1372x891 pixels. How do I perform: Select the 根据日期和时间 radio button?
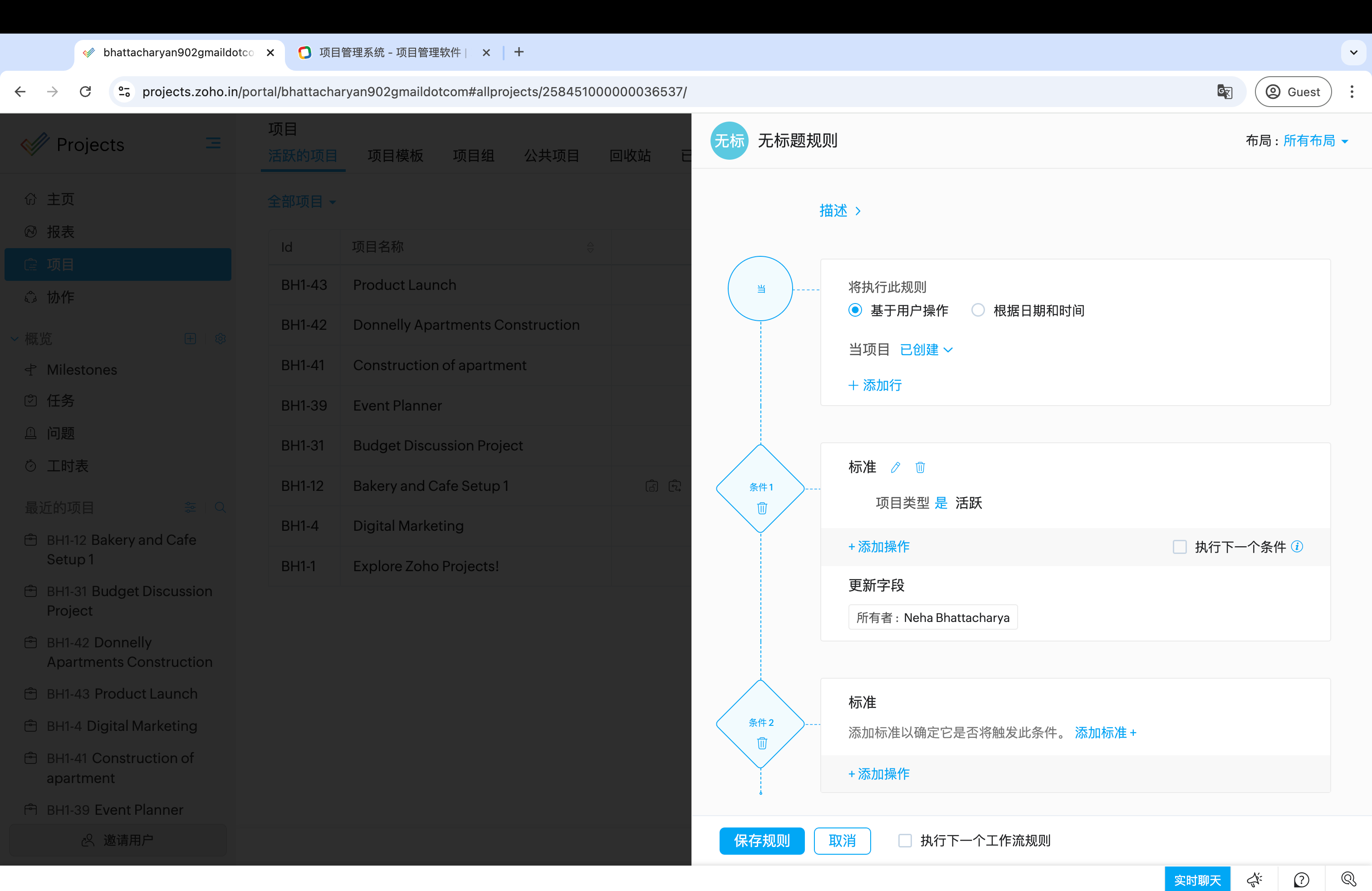[978, 311]
